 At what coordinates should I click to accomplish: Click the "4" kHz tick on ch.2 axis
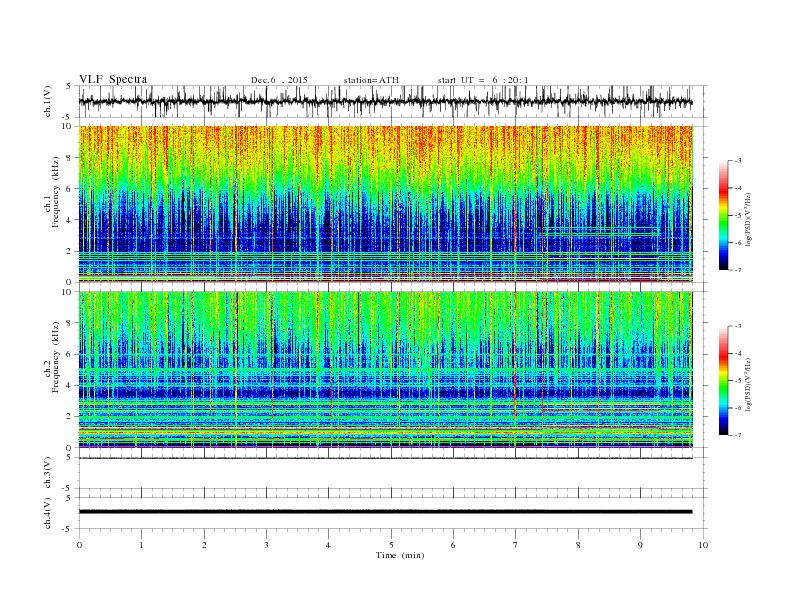pyautogui.click(x=70, y=386)
